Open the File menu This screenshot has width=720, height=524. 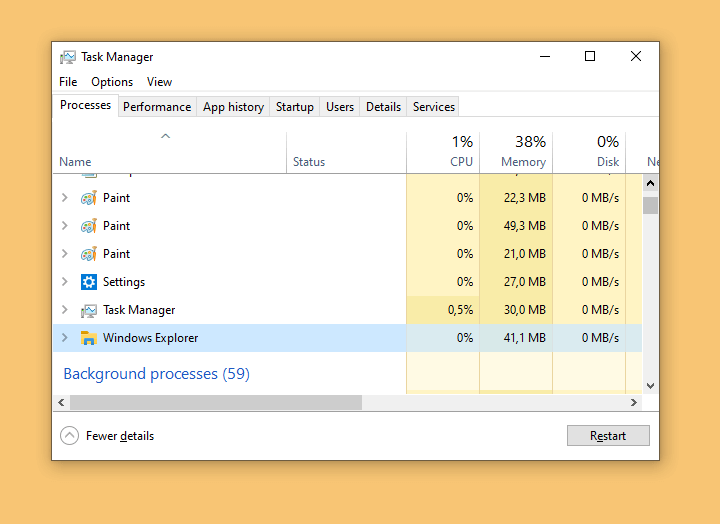[68, 82]
